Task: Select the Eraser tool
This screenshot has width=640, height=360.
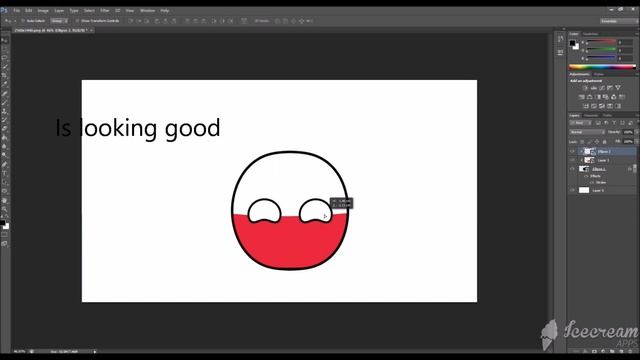Action: point(4,129)
